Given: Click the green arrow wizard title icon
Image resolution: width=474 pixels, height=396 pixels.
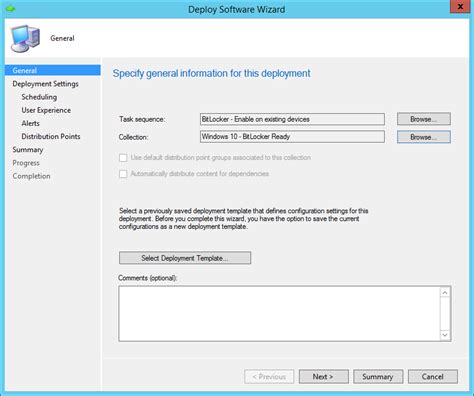Looking at the screenshot, I should pos(10,8).
